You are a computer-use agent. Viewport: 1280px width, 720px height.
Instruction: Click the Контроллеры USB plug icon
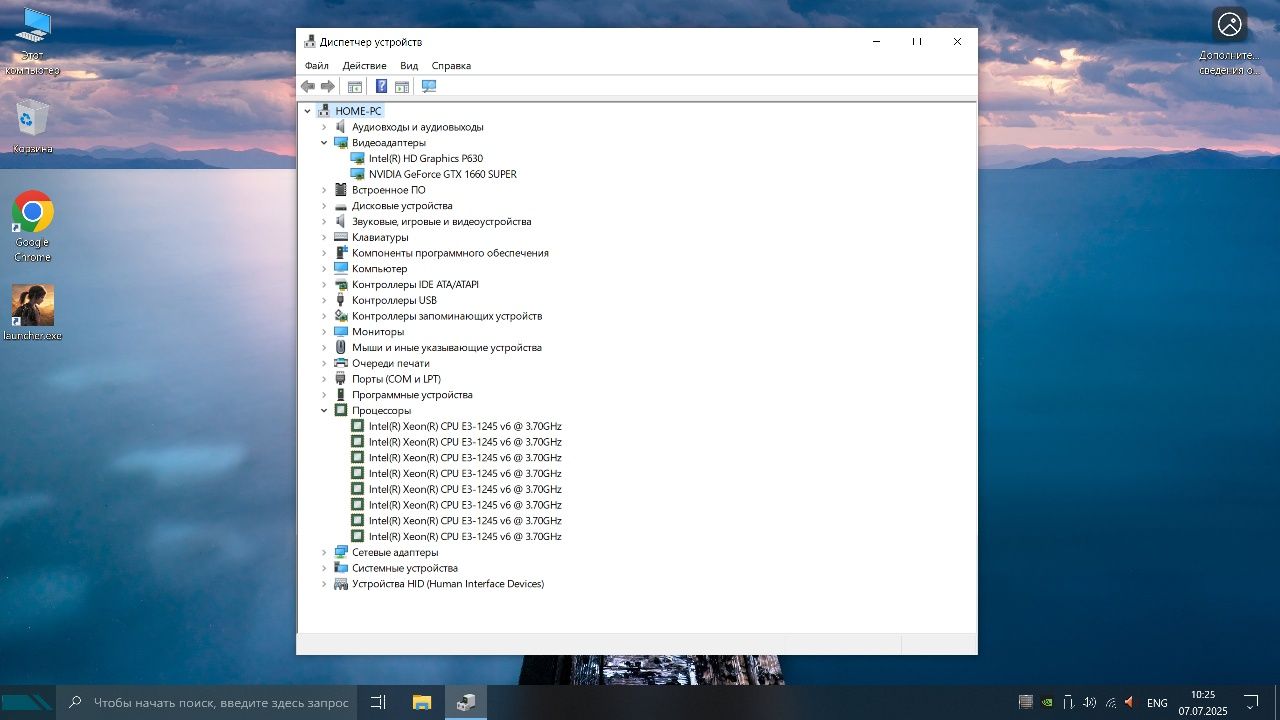[341, 300]
